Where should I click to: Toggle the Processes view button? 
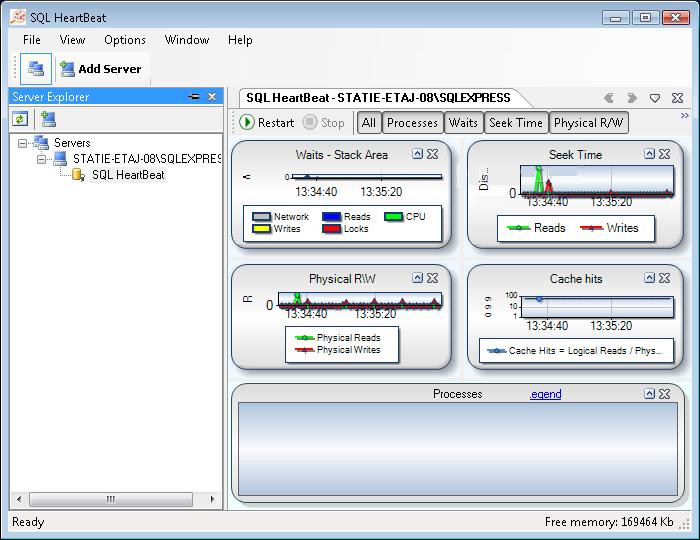click(412, 123)
